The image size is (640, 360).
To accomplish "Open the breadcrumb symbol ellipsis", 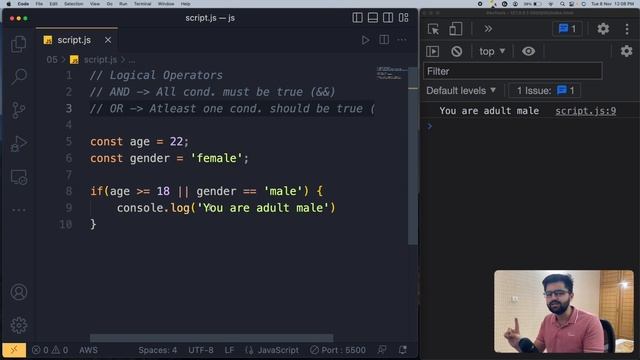I will (x=132, y=60).
